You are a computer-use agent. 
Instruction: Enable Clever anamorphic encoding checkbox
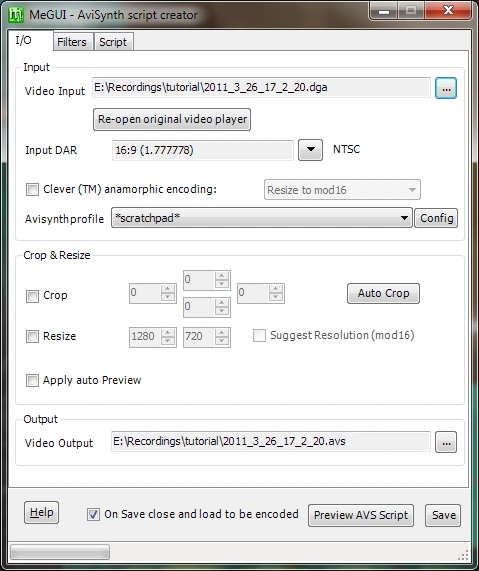click(32, 189)
